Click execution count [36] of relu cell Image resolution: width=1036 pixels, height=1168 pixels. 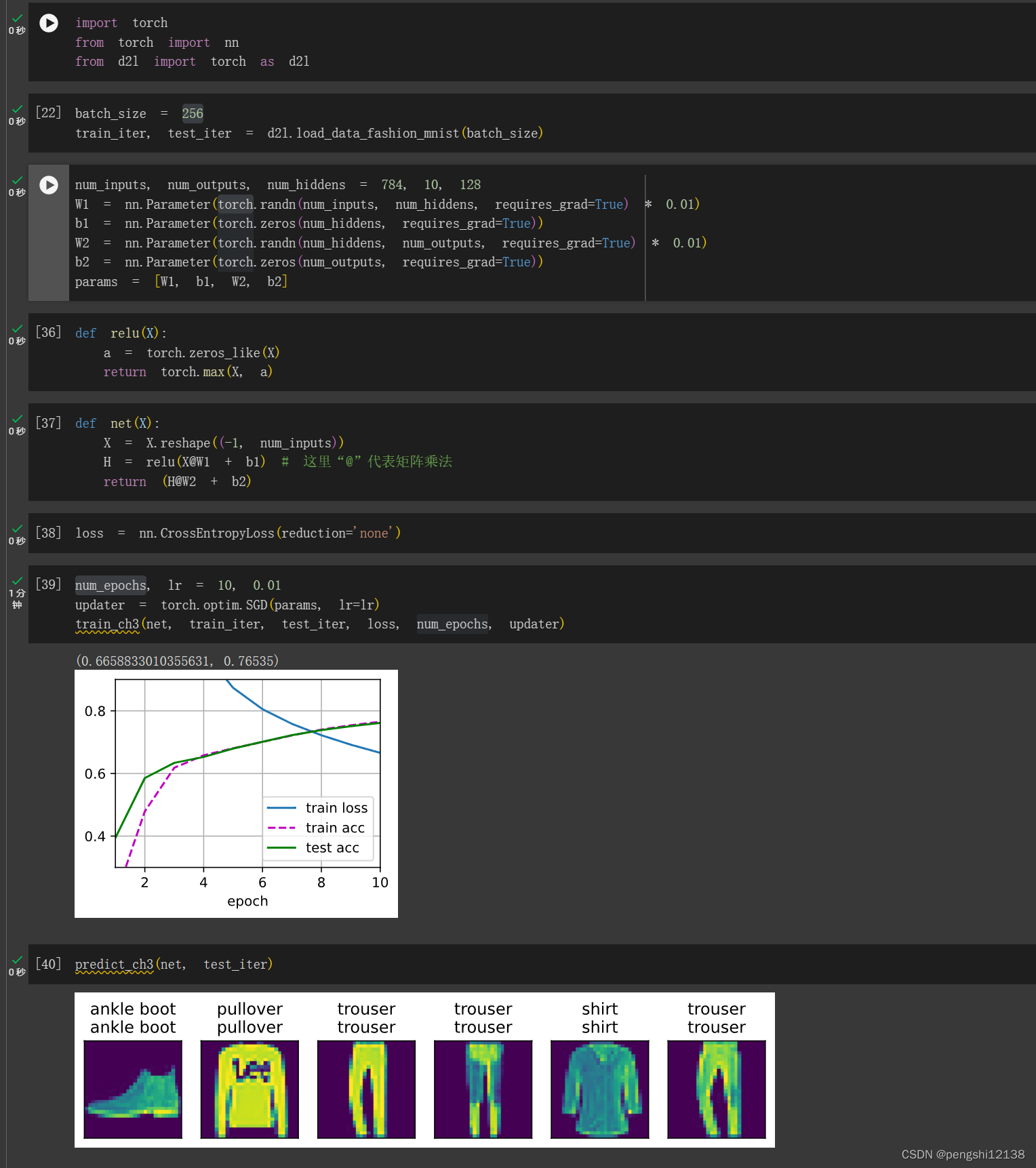click(48, 332)
